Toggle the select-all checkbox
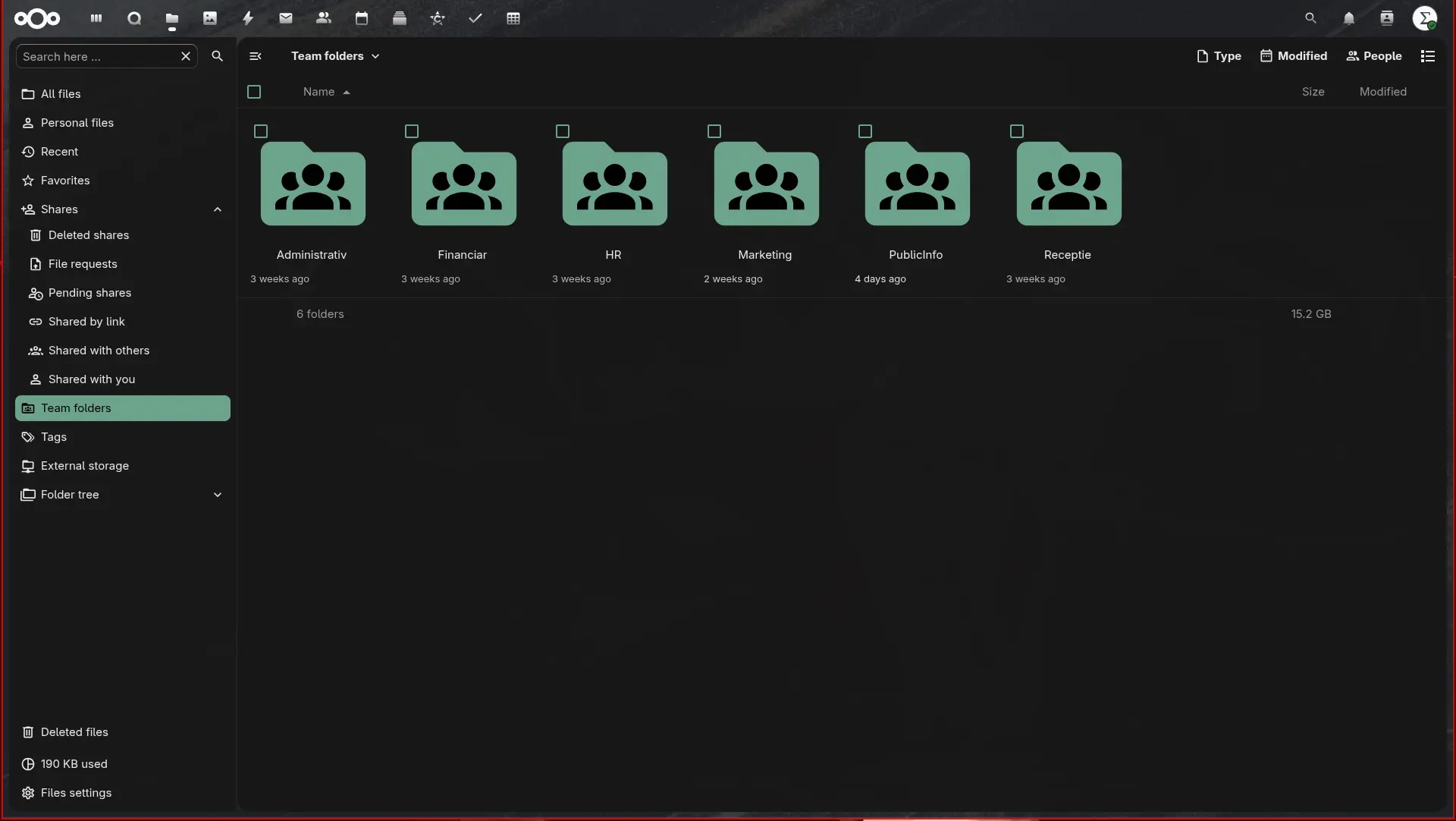The image size is (1456, 821). pos(254,92)
